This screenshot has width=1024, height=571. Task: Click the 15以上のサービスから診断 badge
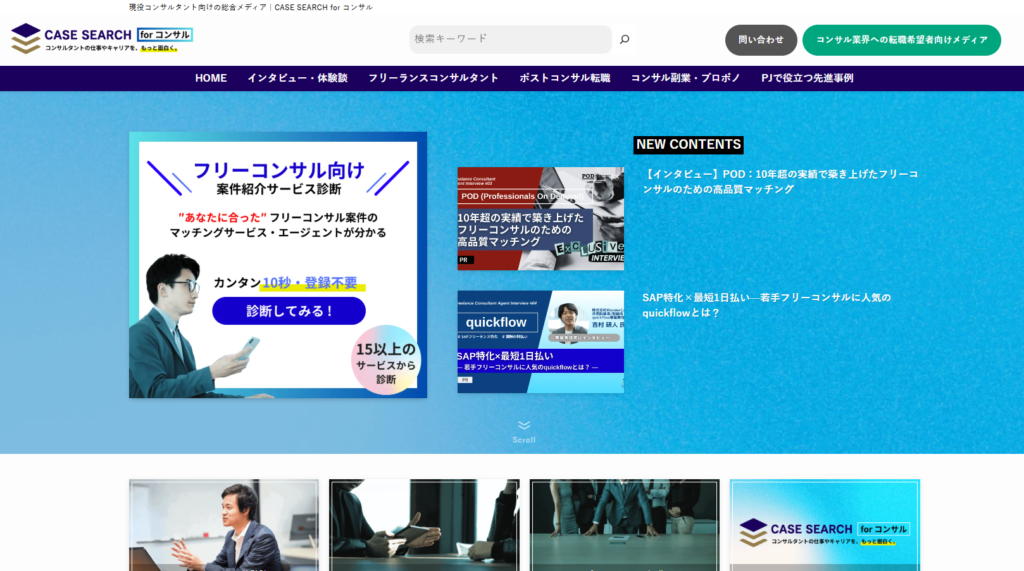[385, 361]
